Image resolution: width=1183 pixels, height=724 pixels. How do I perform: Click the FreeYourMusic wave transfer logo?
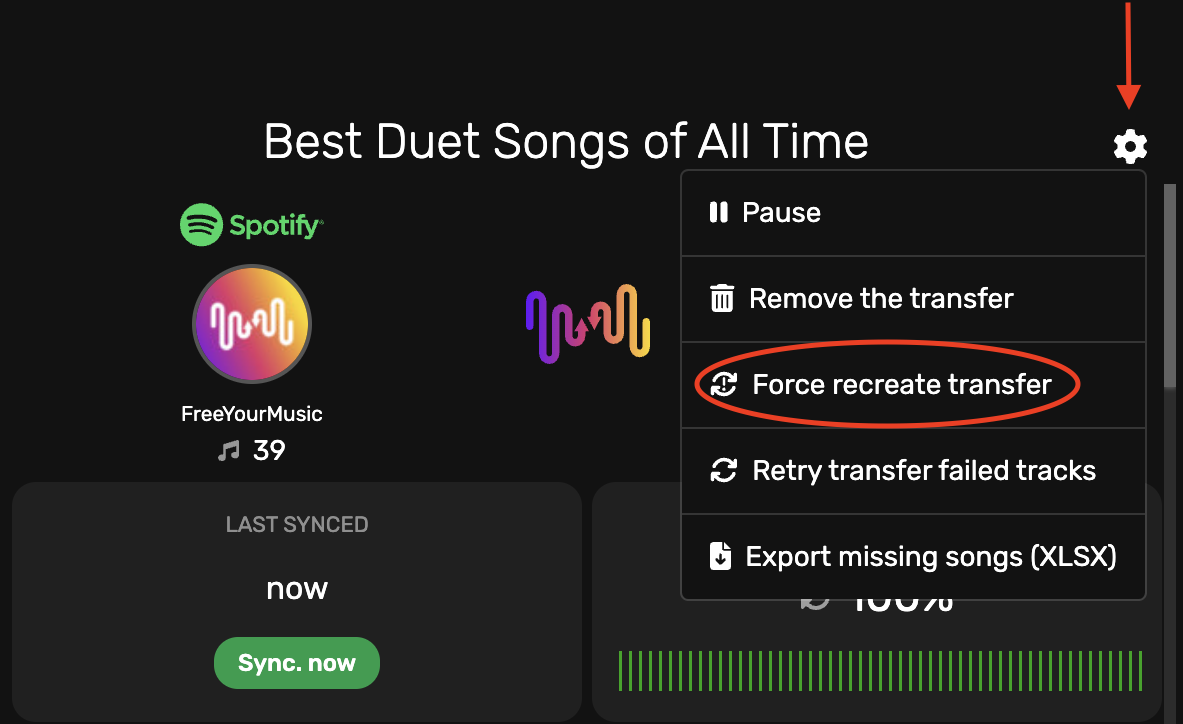pyautogui.click(x=588, y=323)
